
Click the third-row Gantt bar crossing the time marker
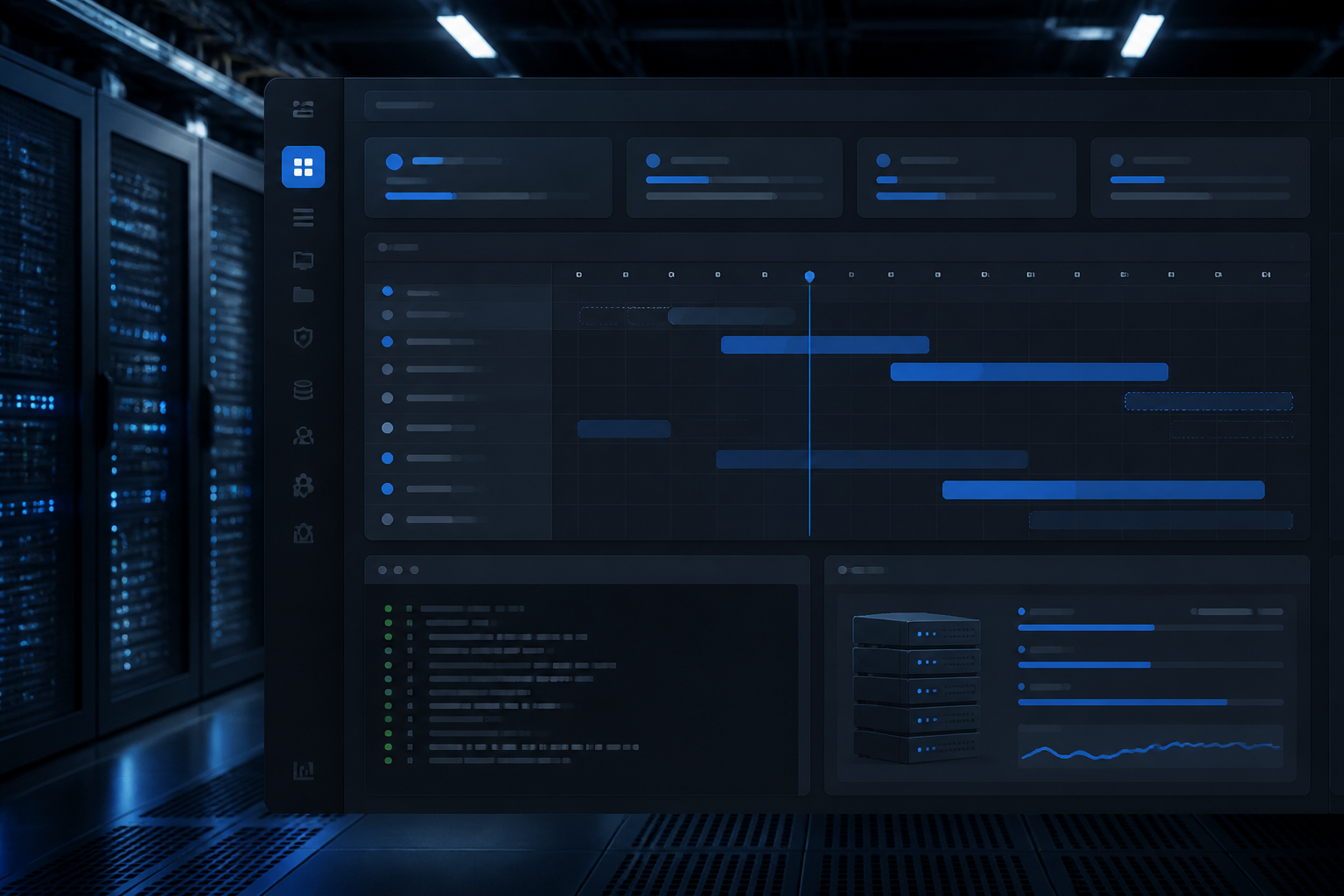(x=824, y=345)
